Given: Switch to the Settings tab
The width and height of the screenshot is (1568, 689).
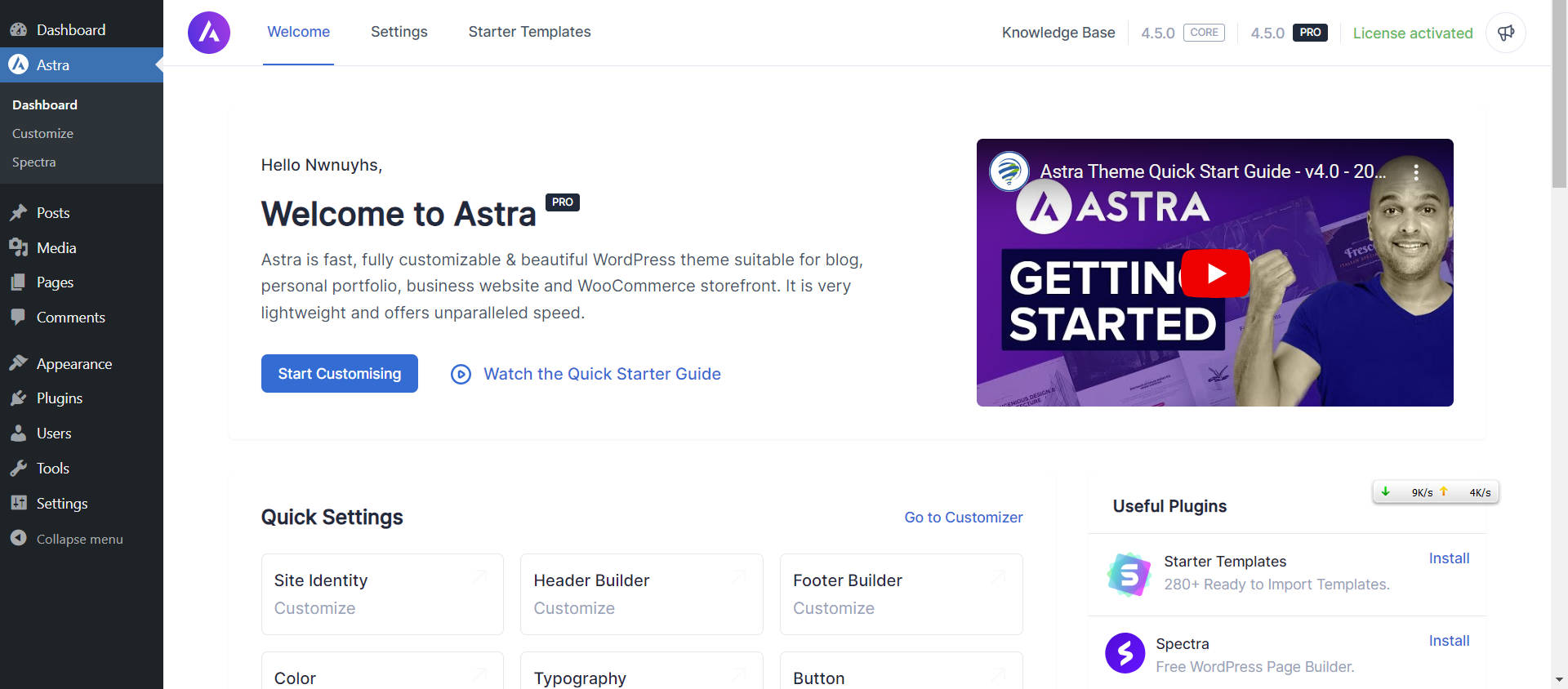Looking at the screenshot, I should pyautogui.click(x=399, y=32).
